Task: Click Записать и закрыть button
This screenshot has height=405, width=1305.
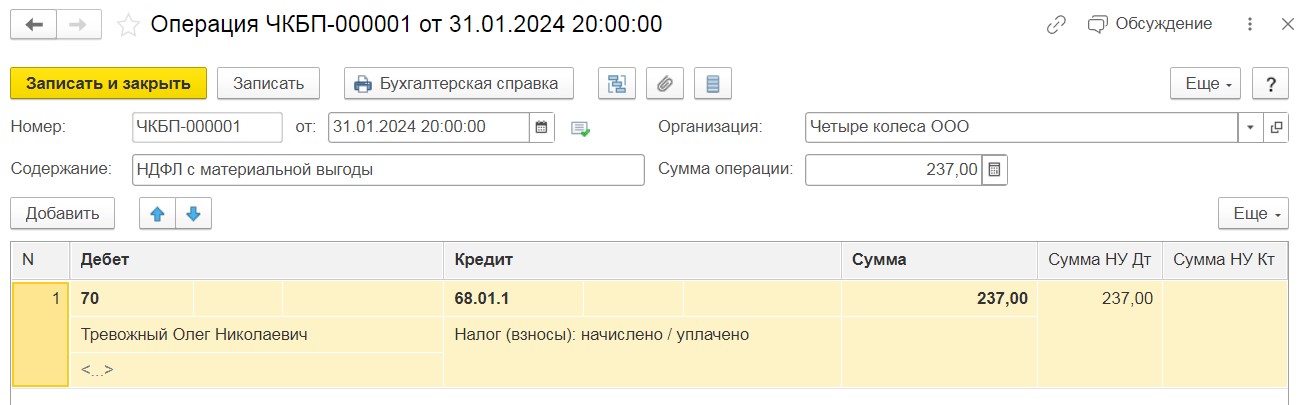Action: point(108,84)
